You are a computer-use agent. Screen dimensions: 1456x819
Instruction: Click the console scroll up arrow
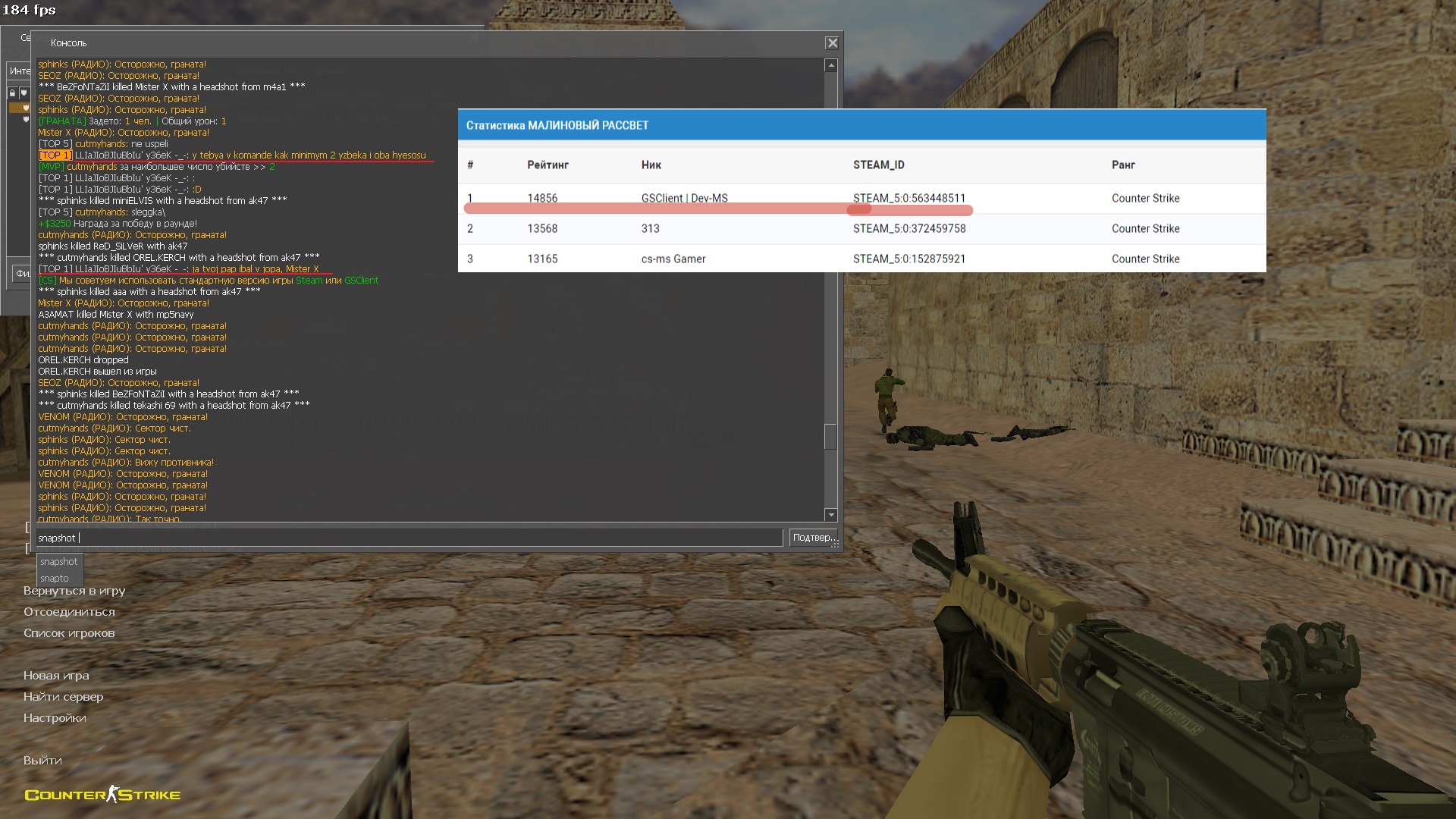coord(830,66)
